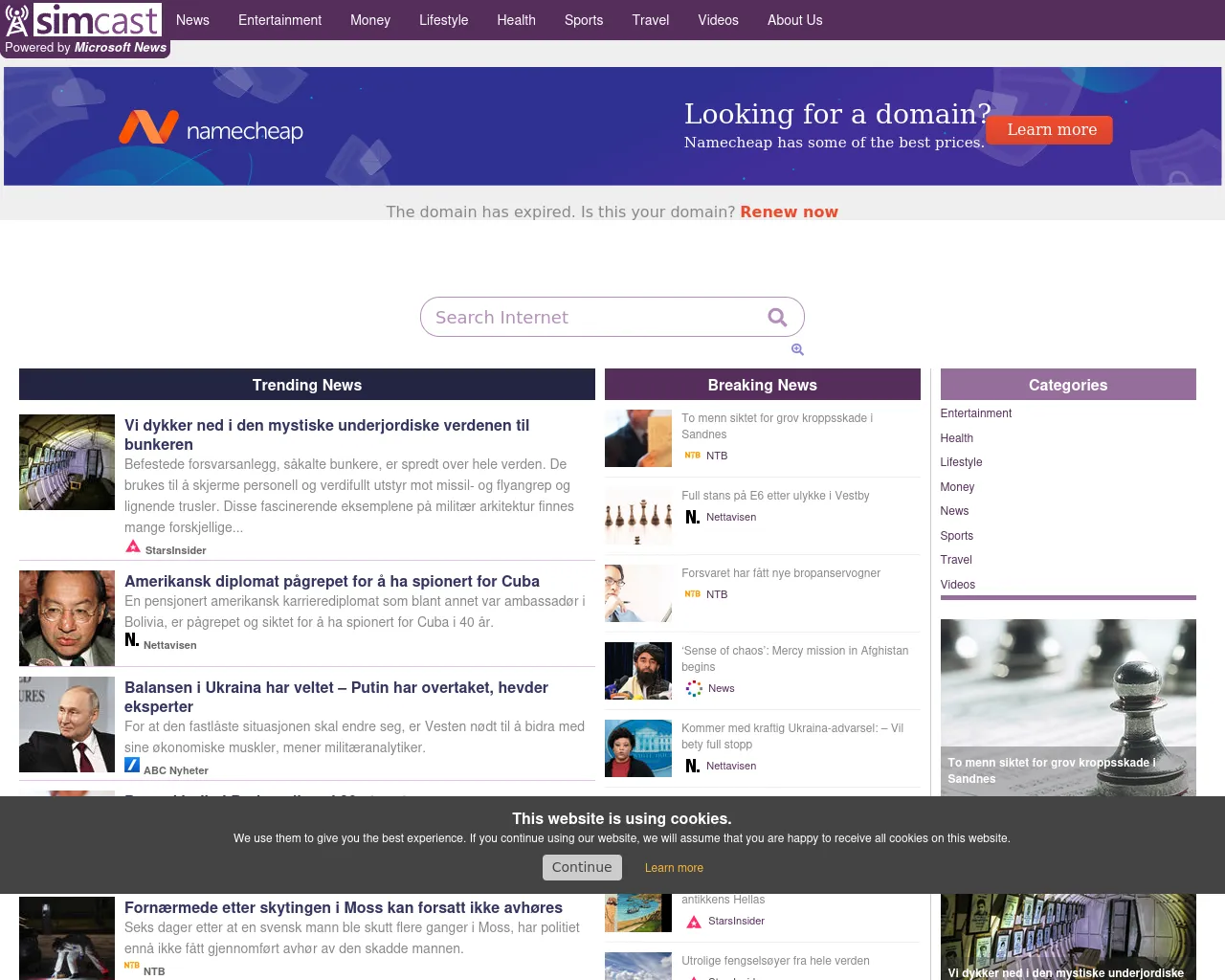This screenshot has height=980, width=1225.
Task: Open Videos in the top navigation
Action: point(718,20)
